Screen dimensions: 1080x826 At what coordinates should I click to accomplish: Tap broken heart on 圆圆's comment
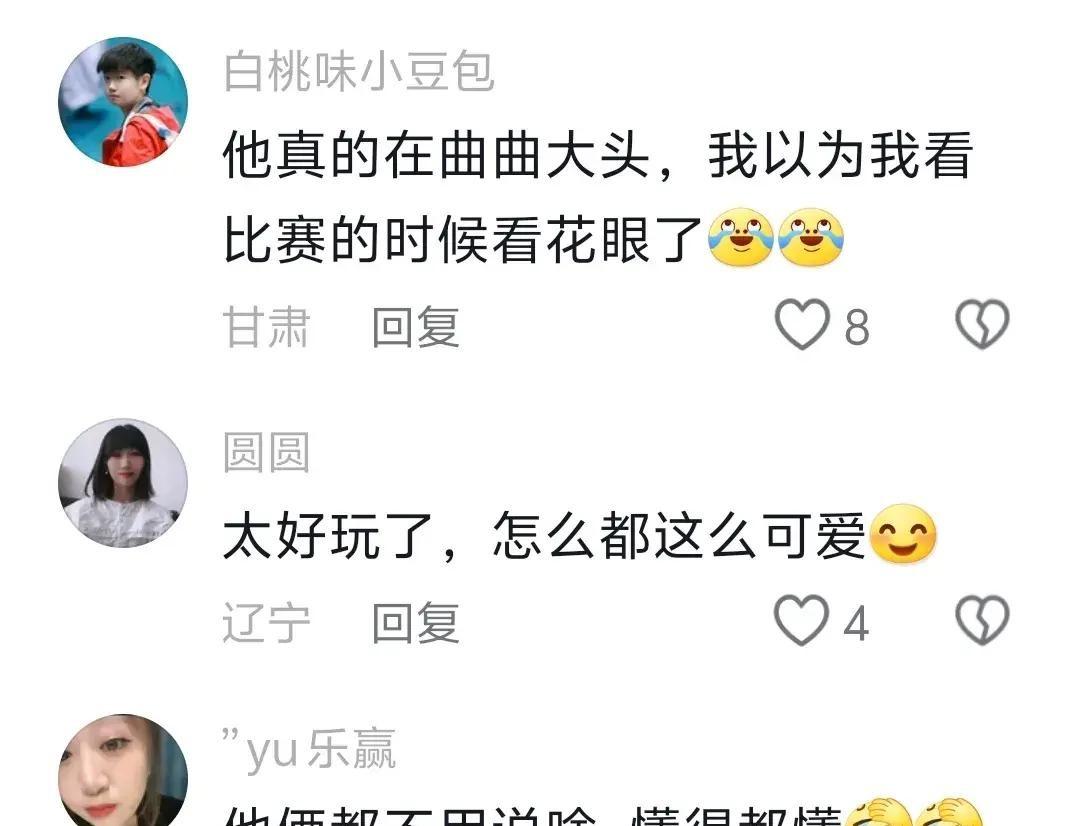982,621
